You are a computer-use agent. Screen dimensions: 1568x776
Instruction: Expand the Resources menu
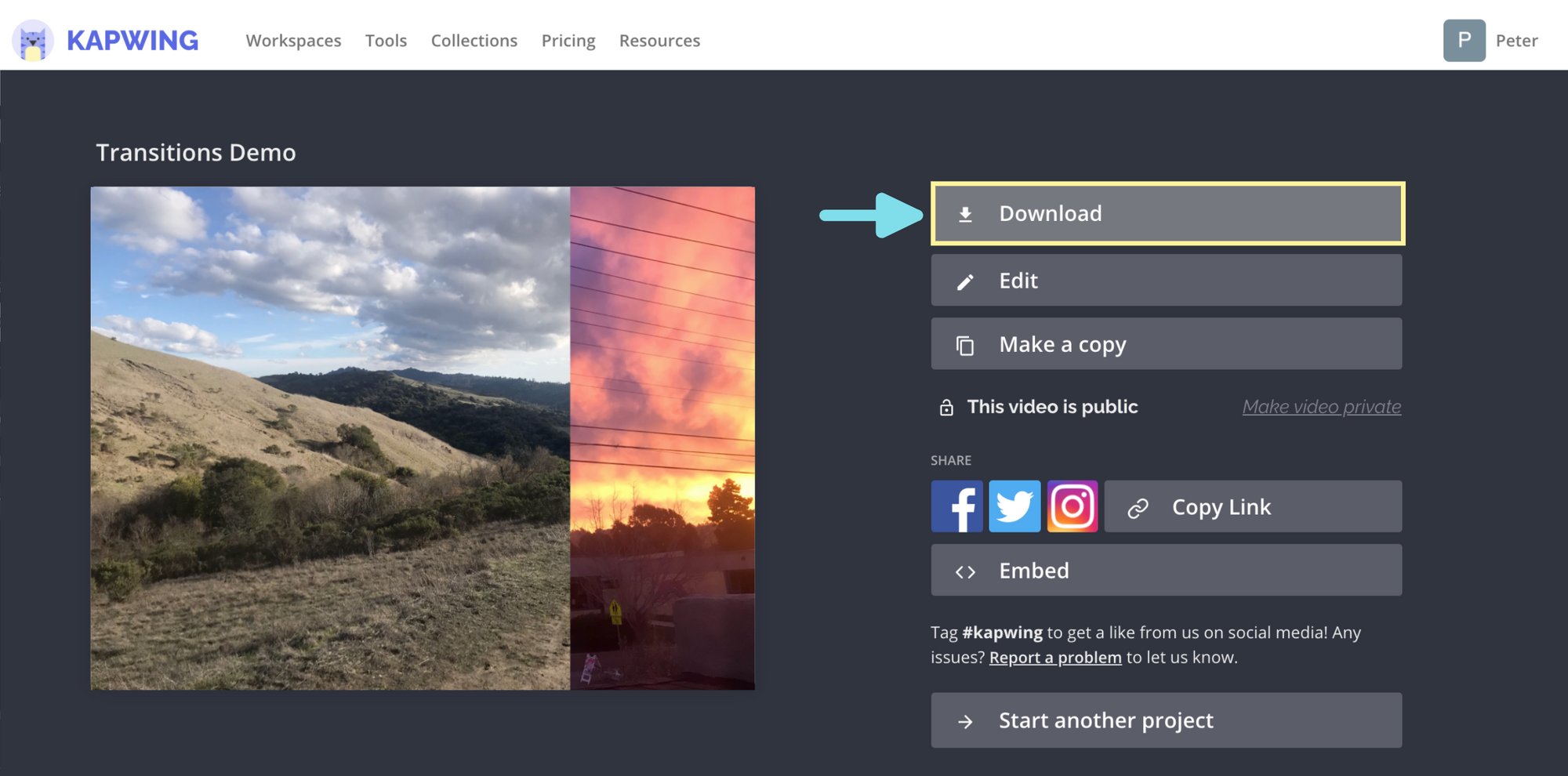click(659, 41)
